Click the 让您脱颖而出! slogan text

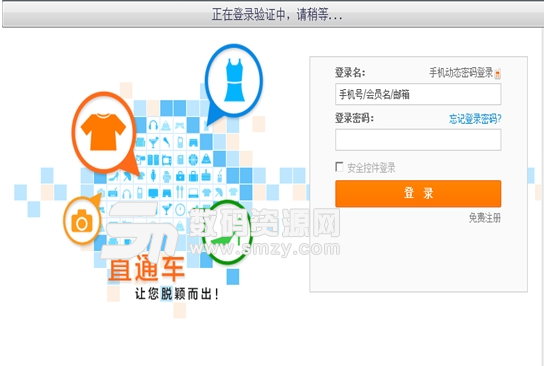(177, 294)
